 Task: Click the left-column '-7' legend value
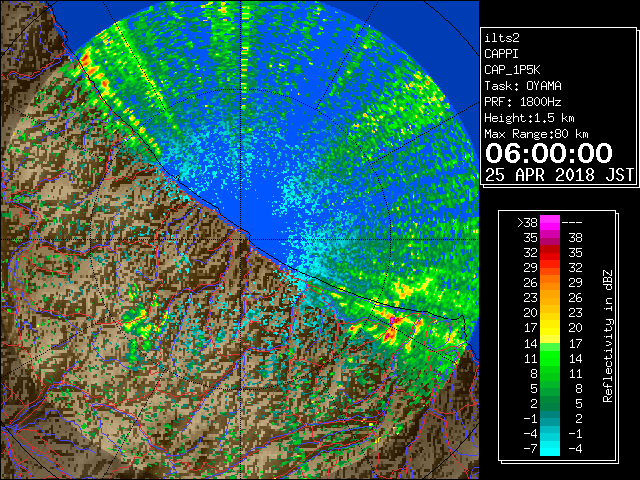coord(530,449)
